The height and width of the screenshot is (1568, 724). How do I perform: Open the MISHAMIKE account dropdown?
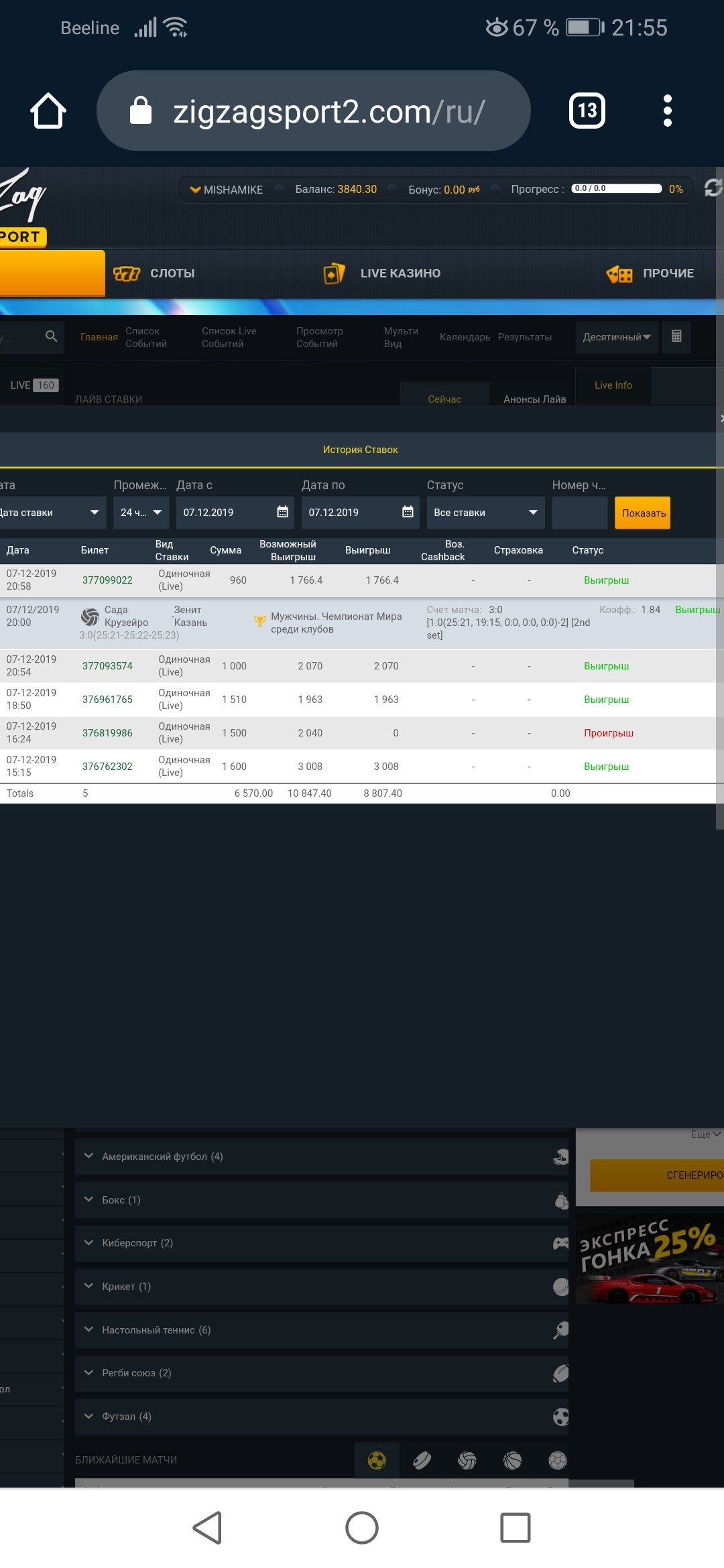click(227, 190)
